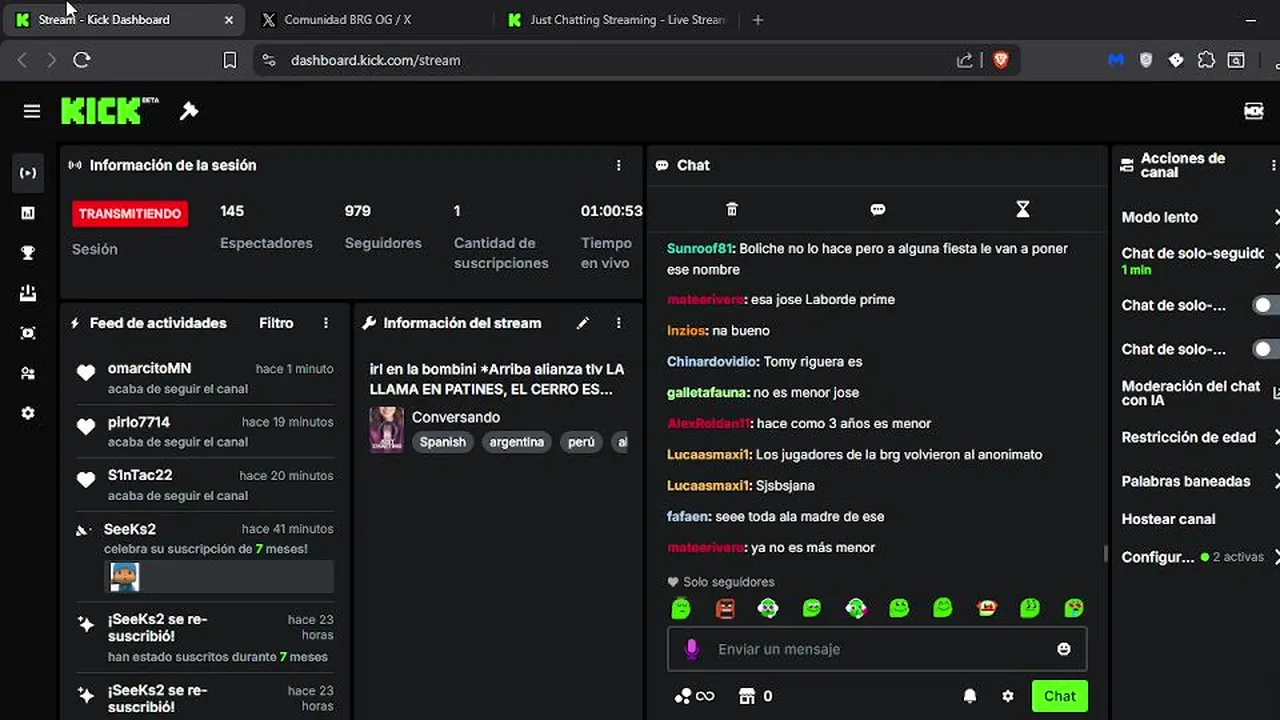
Task: Clear chat with the trash icon
Action: coord(732,209)
